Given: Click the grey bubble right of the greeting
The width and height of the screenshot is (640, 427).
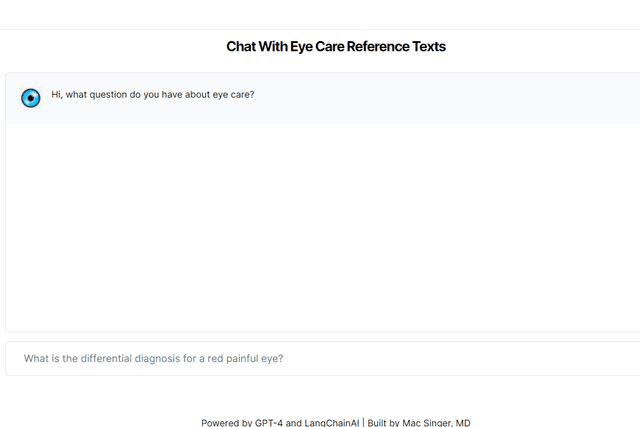Looking at the screenshot, I should coord(450,97).
